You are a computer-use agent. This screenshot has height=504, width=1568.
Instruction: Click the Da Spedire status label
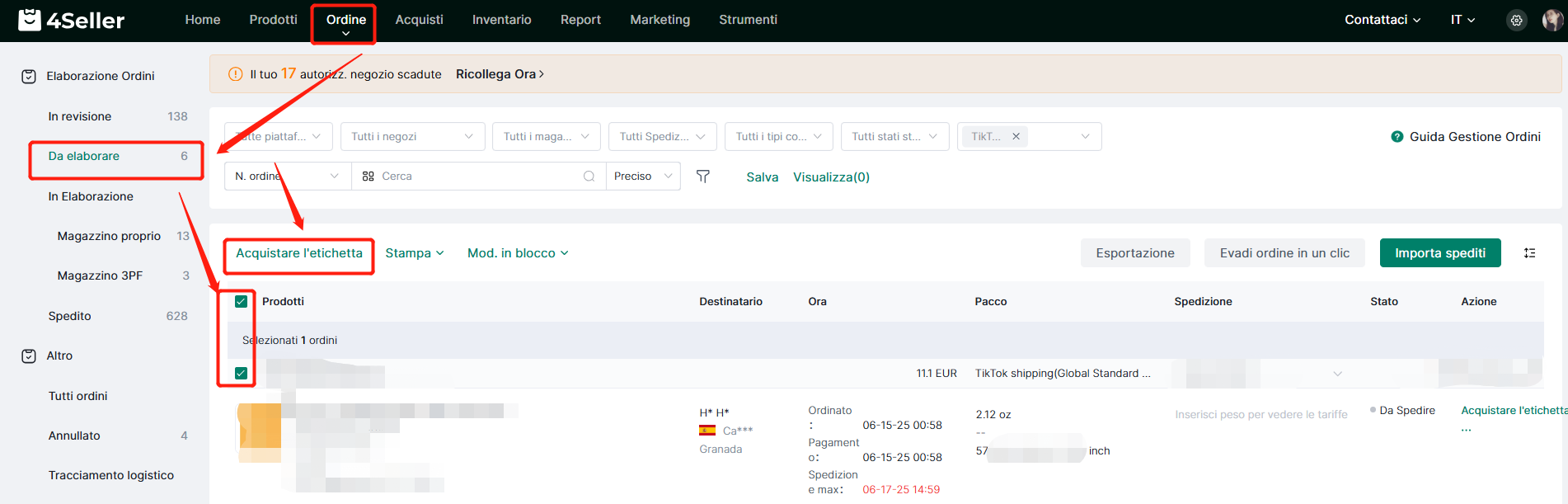(x=1407, y=411)
